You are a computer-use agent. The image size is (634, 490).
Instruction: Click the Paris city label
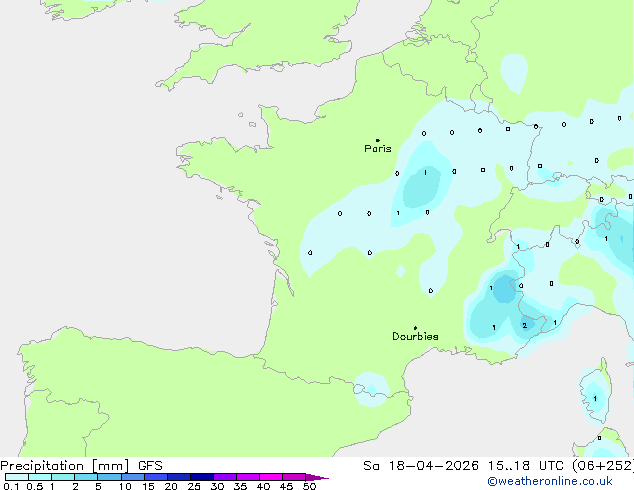pyautogui.click(x=378, y=148)
